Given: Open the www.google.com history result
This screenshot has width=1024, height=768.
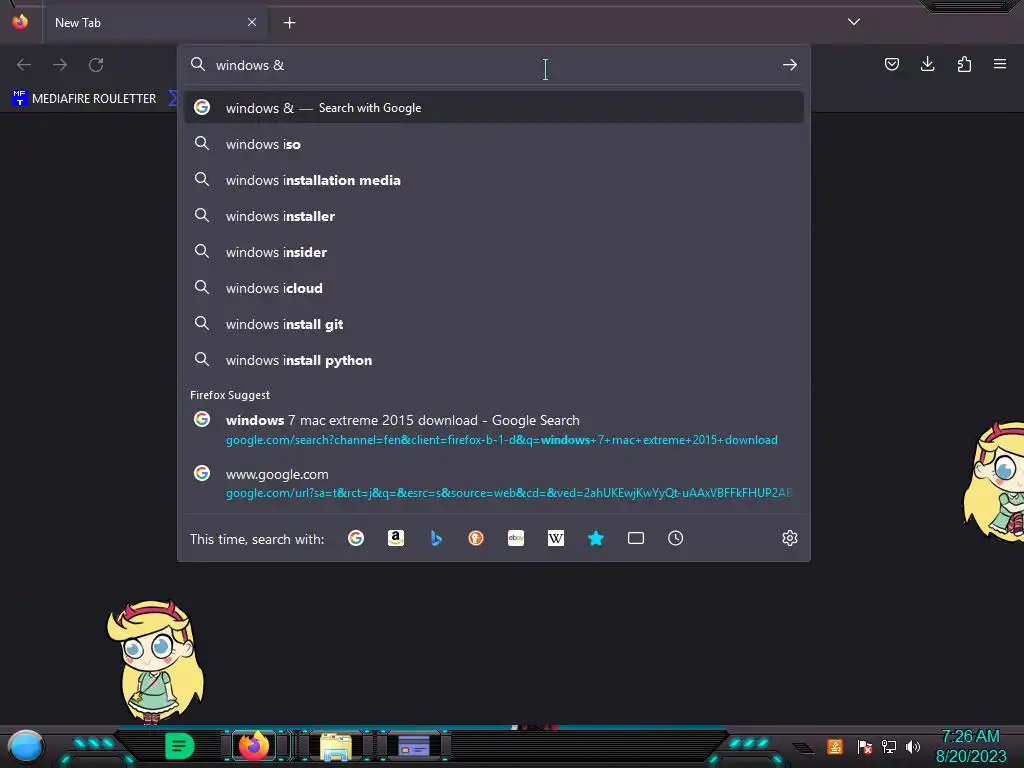Looking at the screenshot, I should (494, 483).
